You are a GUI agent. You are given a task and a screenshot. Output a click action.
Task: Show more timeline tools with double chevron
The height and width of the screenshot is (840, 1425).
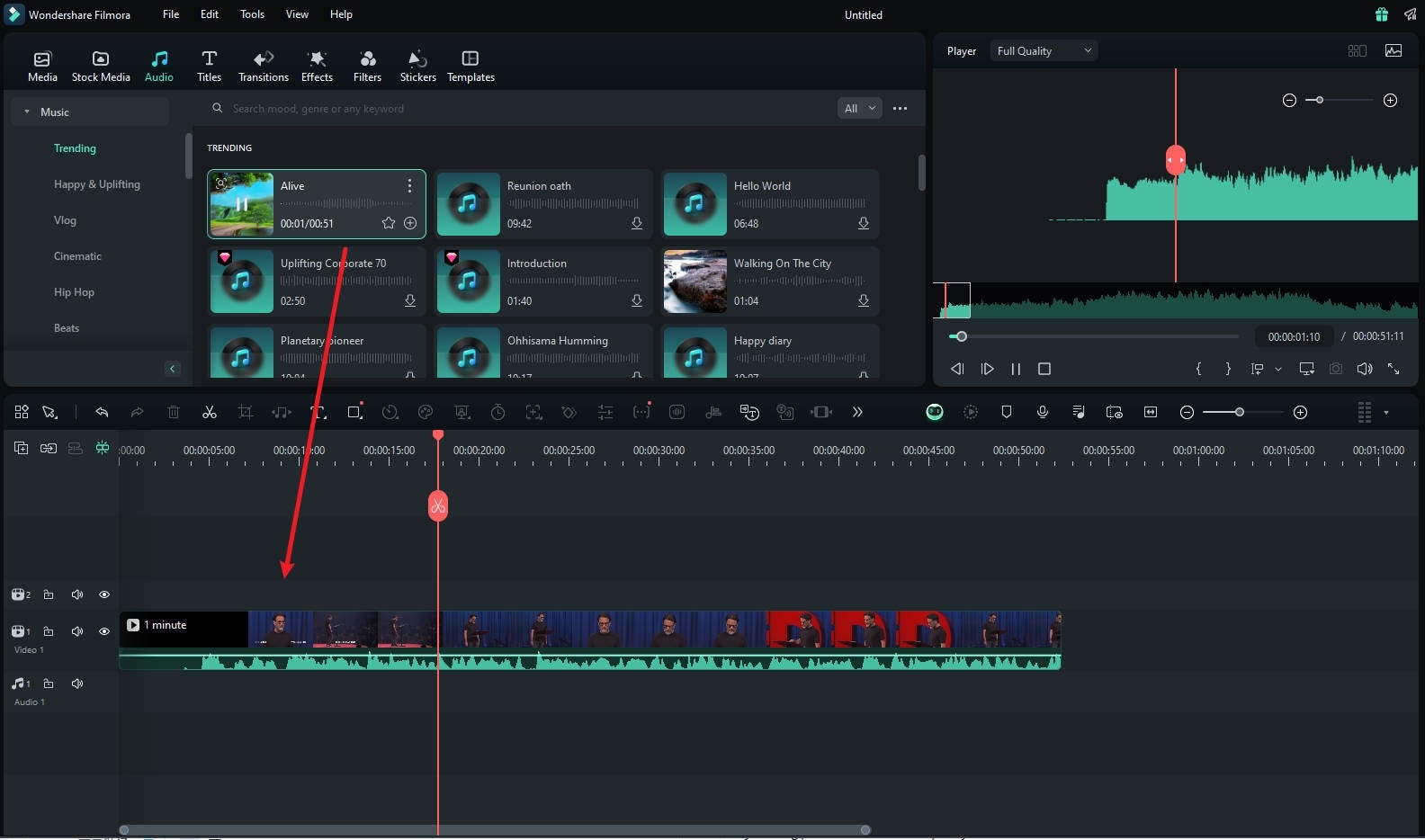point(857,412)
